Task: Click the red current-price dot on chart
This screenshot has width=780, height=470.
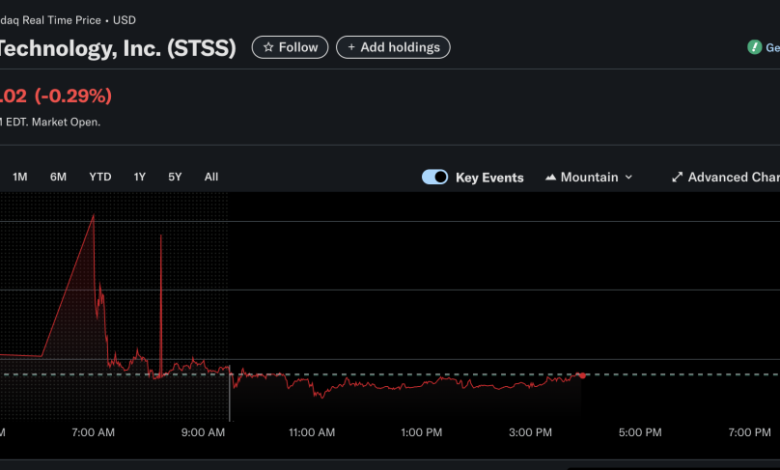Action: (x=581, y=375)
